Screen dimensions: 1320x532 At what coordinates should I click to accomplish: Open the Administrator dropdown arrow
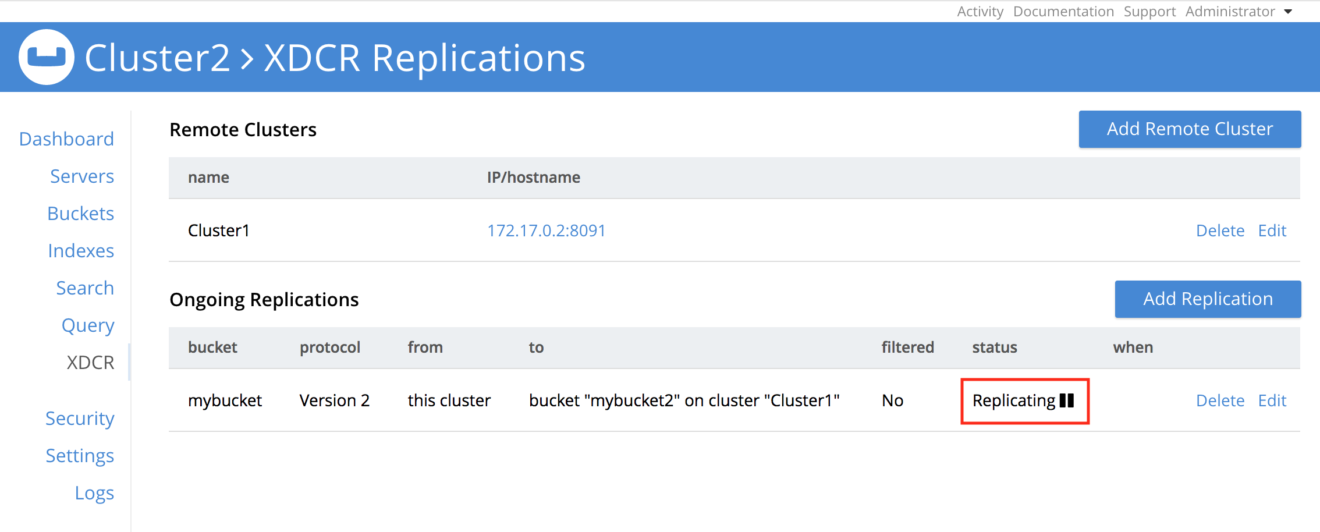[1288, 12]
